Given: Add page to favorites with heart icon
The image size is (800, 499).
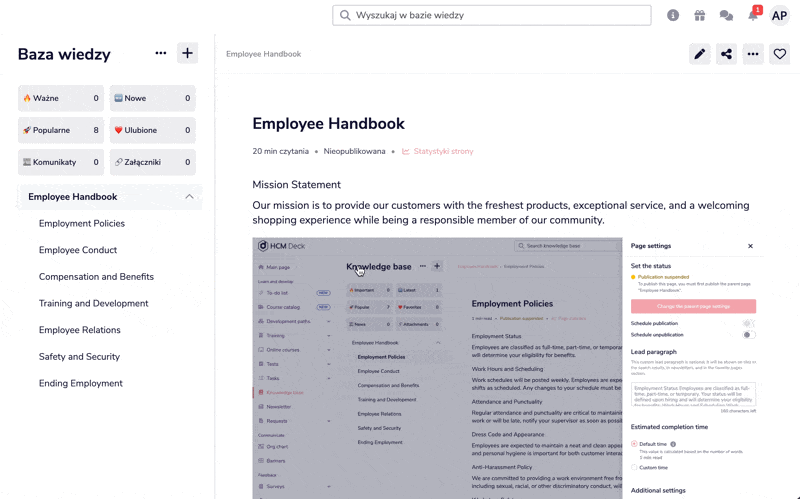Looking at the screenshot, I should point(780,54).
